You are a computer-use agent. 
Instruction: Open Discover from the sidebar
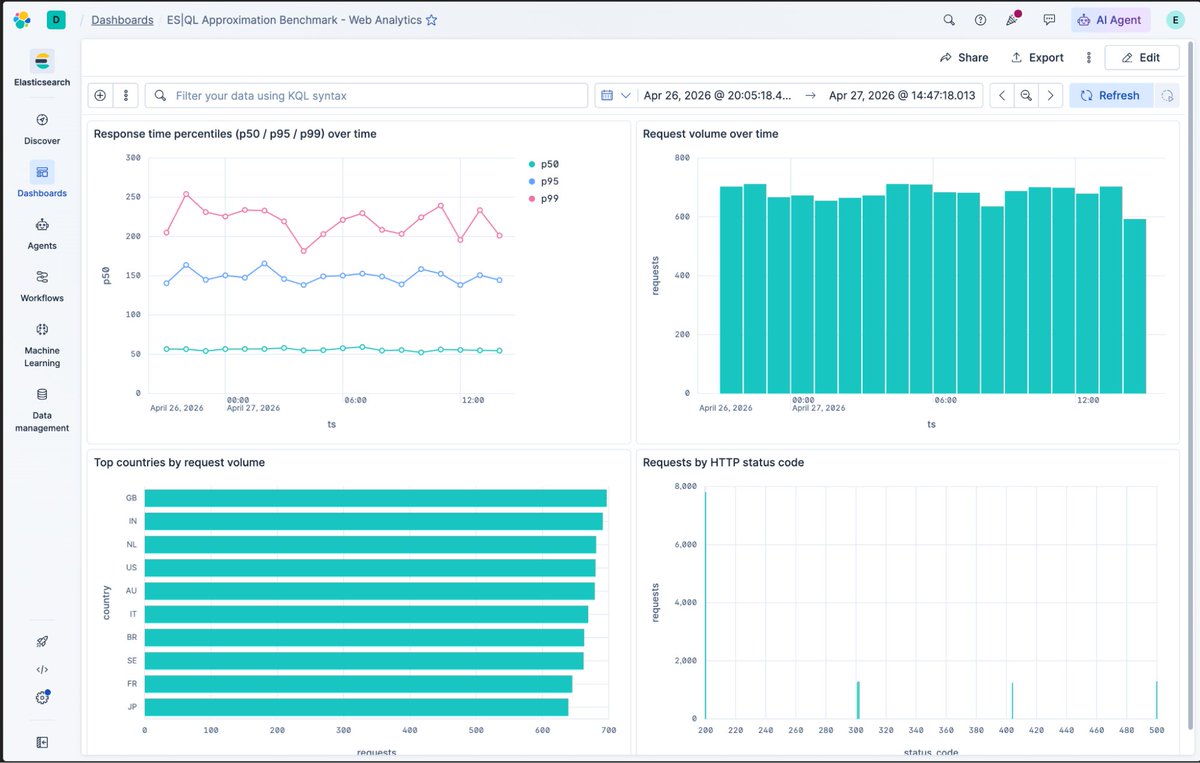[42, 129]
